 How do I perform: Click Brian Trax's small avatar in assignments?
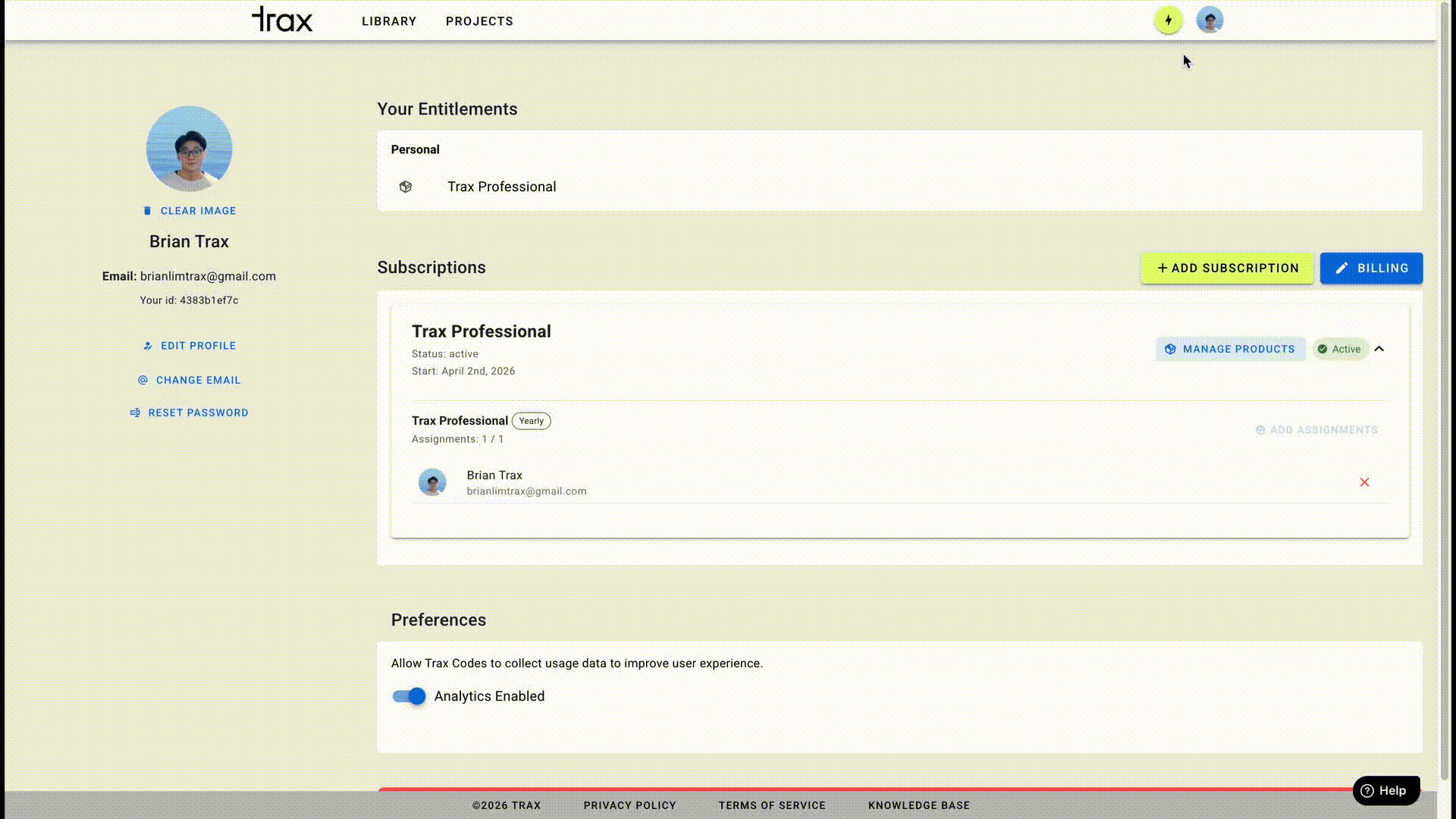(x=432, y=482)
